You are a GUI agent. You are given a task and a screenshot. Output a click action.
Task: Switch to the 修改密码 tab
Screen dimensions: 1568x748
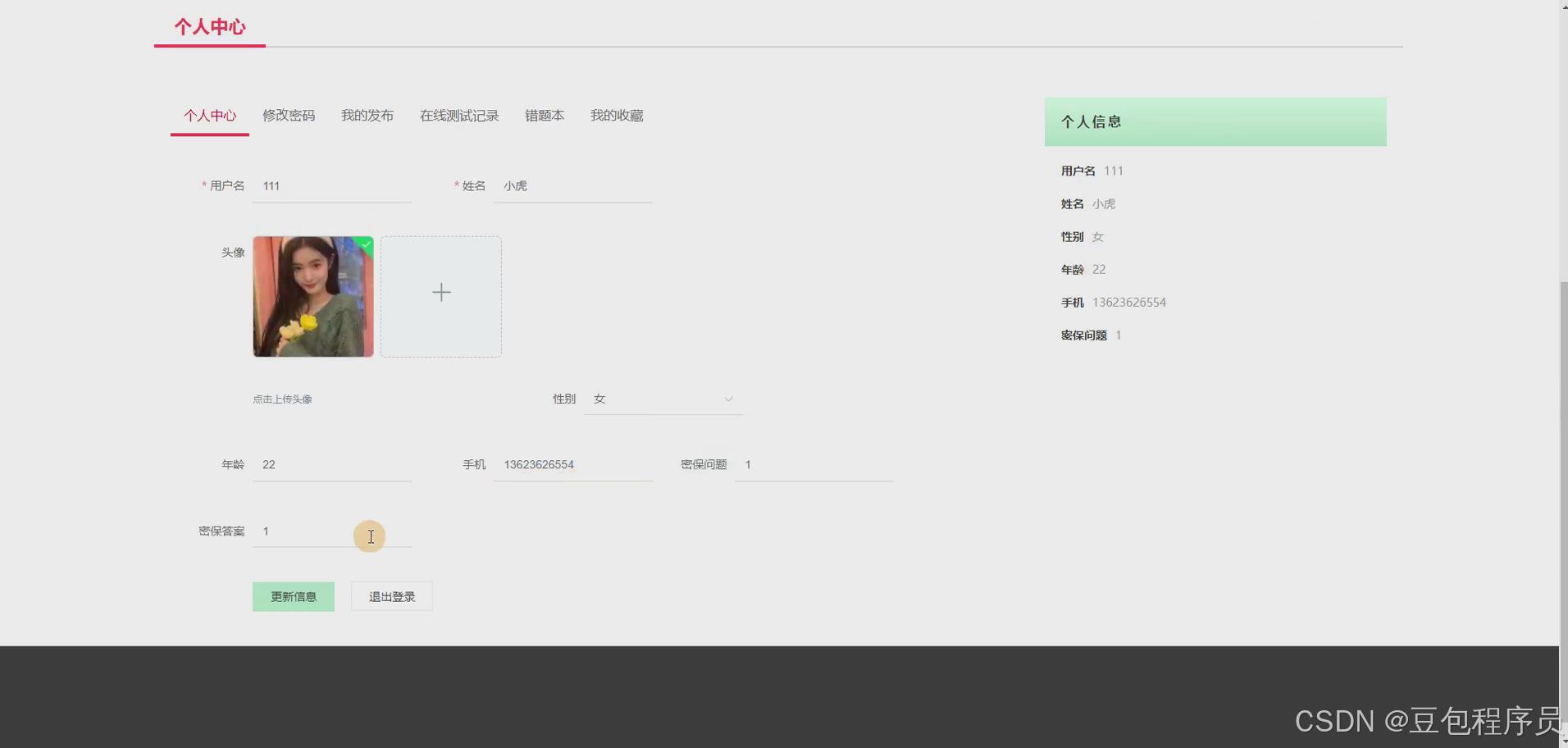click(289, 116)
